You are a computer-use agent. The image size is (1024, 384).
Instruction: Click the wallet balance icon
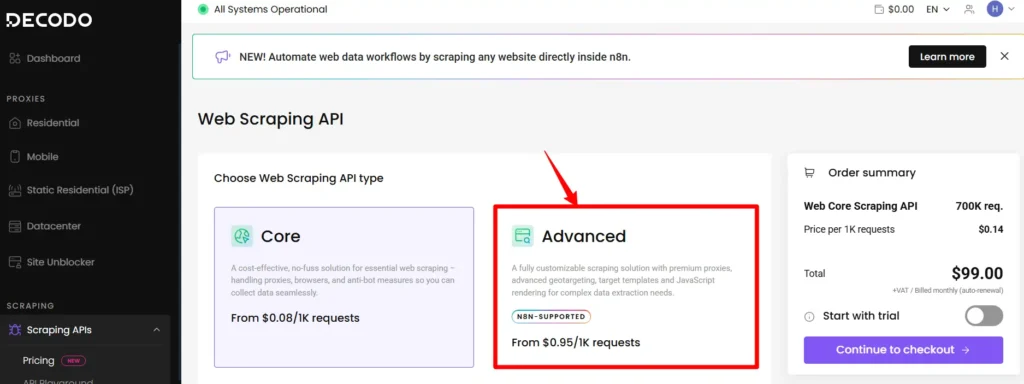point(879,9)
